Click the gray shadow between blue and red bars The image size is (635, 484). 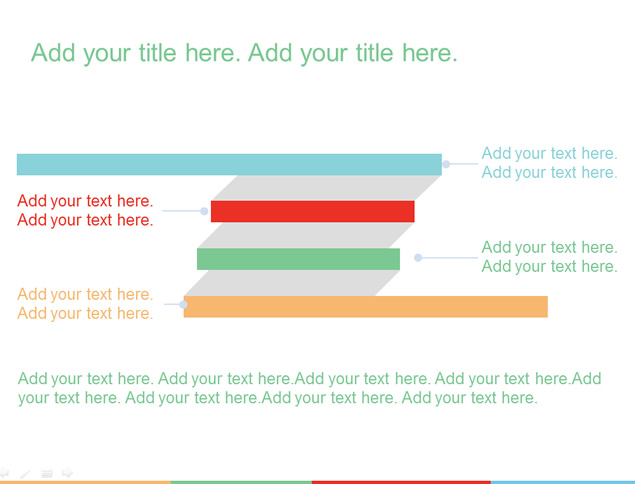(326, 188)
